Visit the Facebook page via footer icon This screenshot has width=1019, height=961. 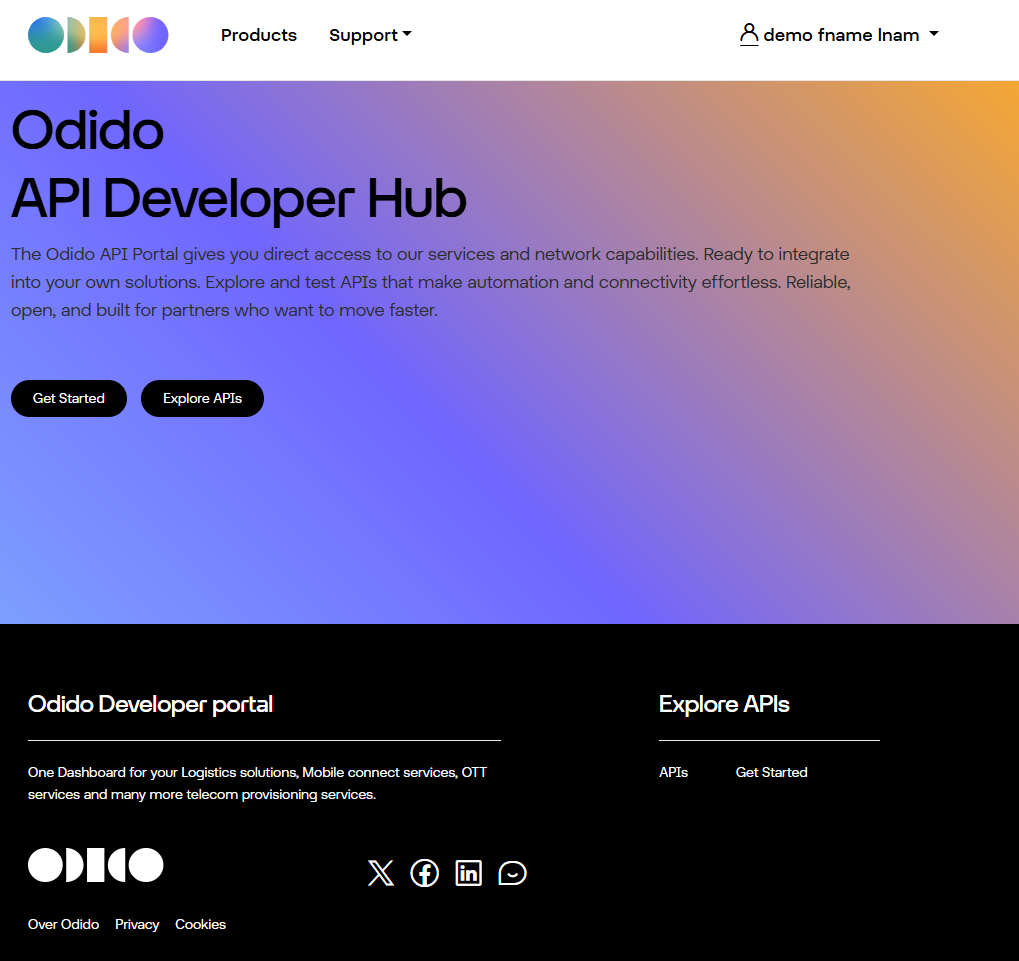click(x=425, y=873)
